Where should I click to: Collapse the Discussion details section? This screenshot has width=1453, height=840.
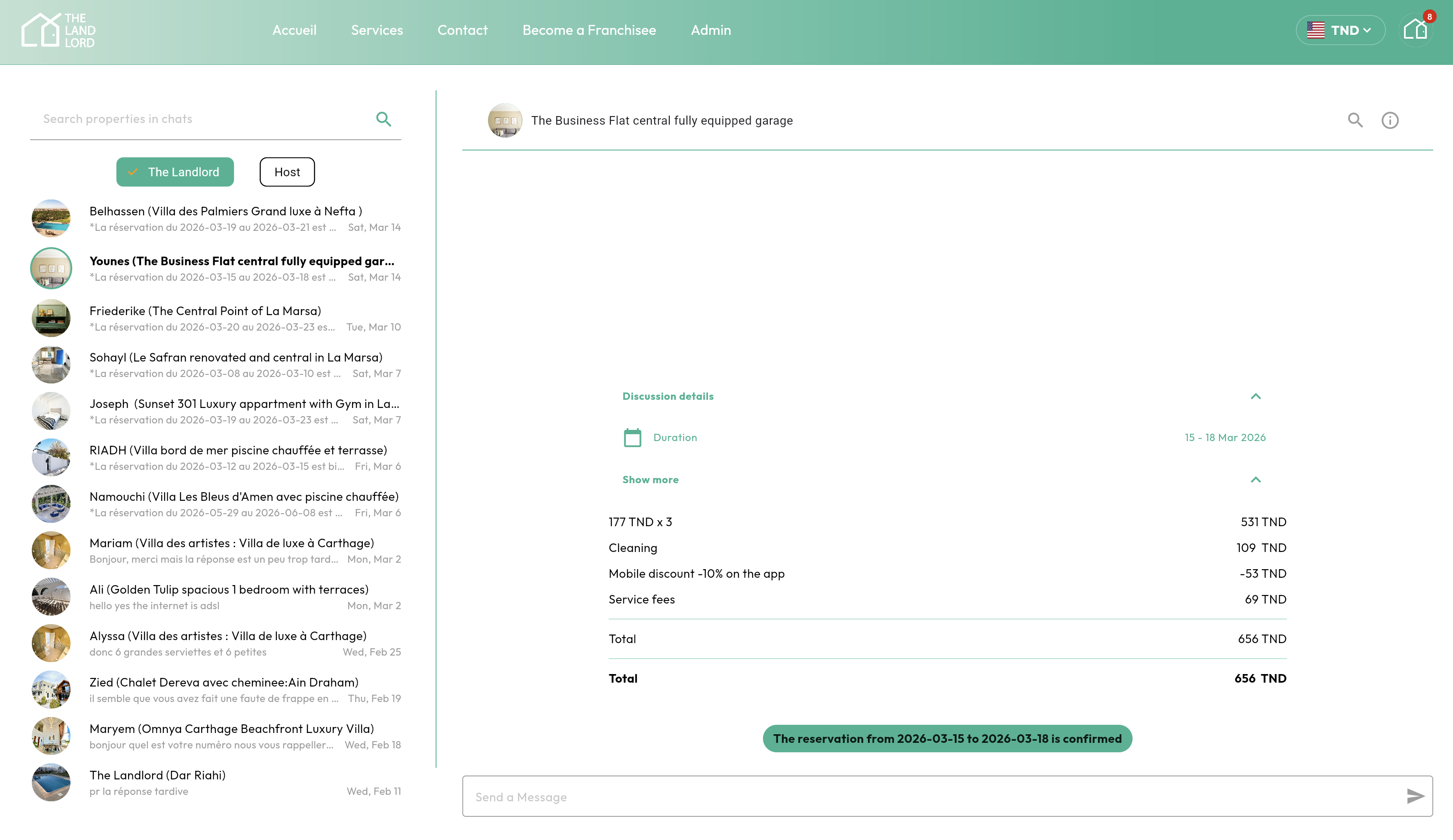[x=1255, y=396]
